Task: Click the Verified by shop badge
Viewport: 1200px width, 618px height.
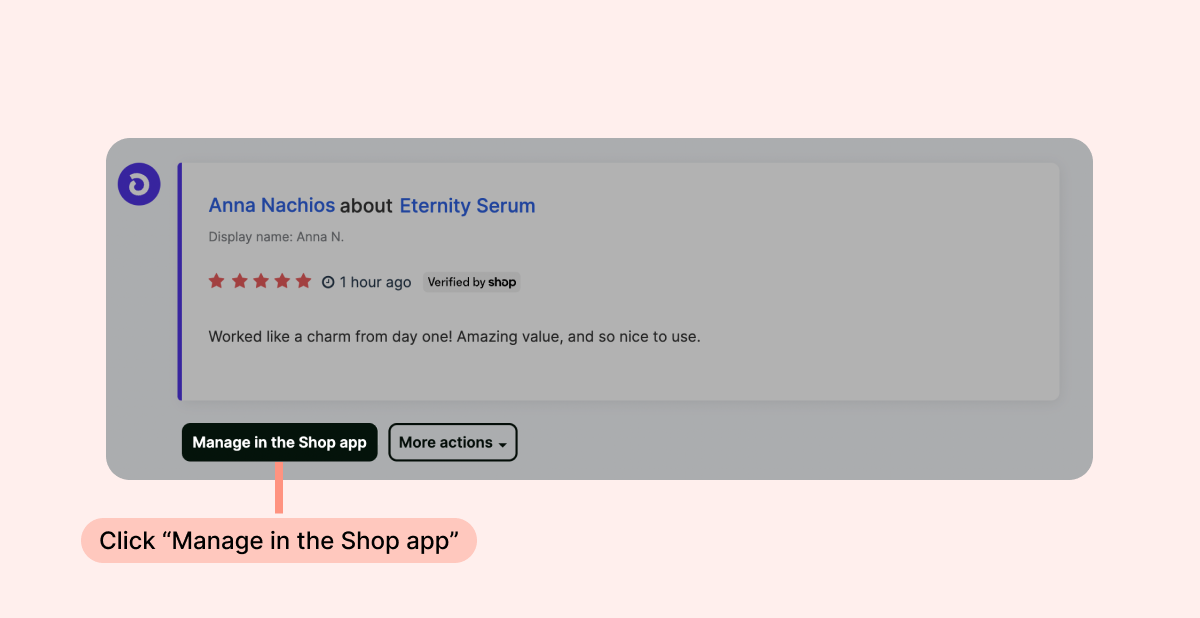Action: (x=471, y=282)
